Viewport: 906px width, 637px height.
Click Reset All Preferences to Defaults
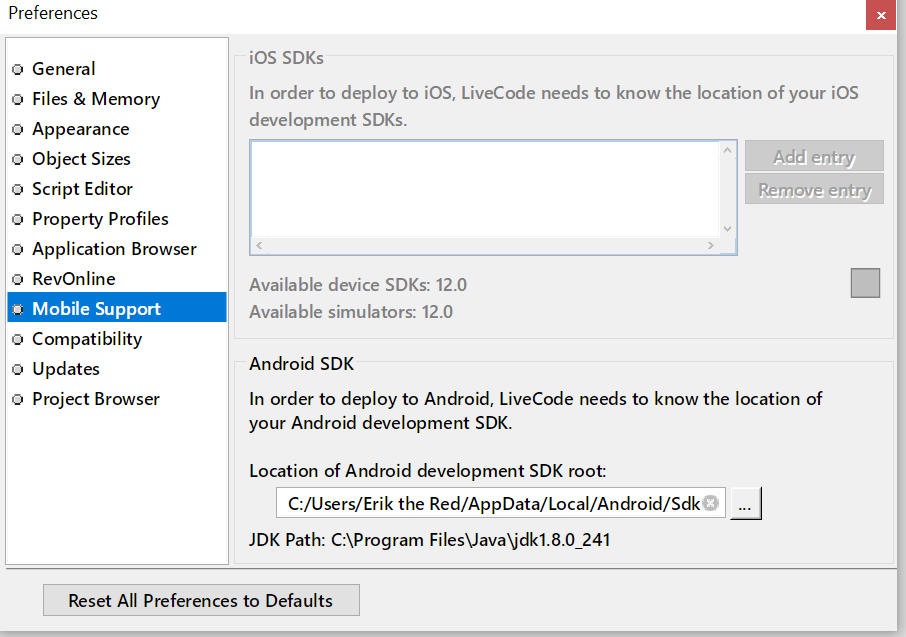tap(201, 601)
